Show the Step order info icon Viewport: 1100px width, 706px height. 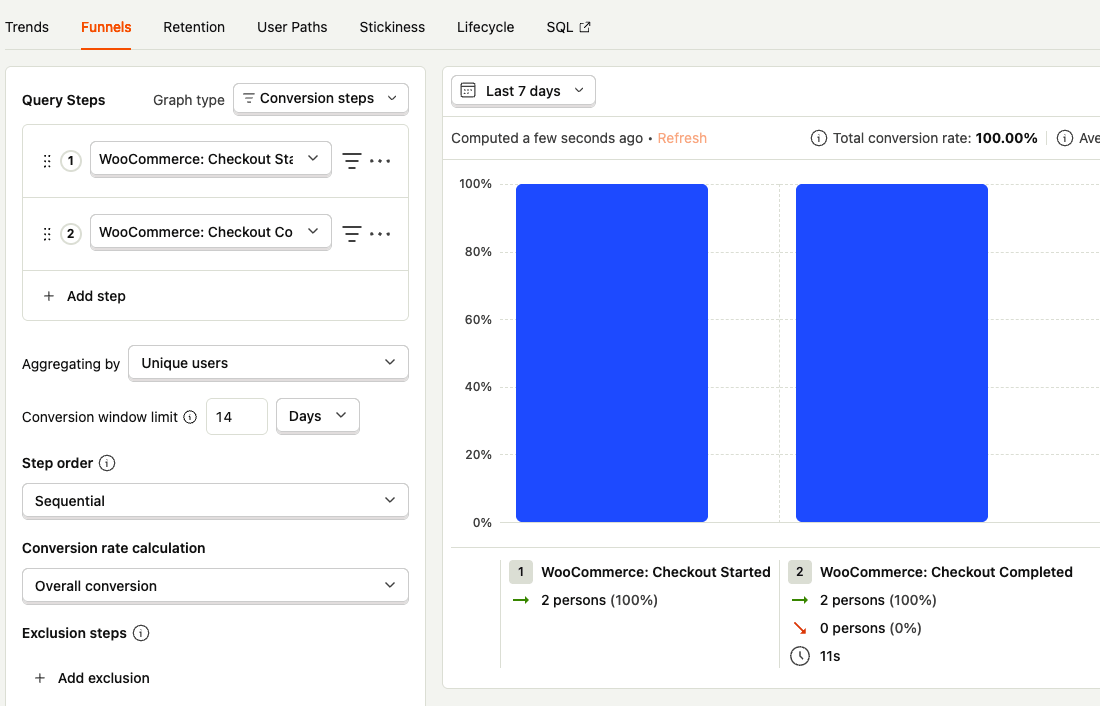[107, 463]
